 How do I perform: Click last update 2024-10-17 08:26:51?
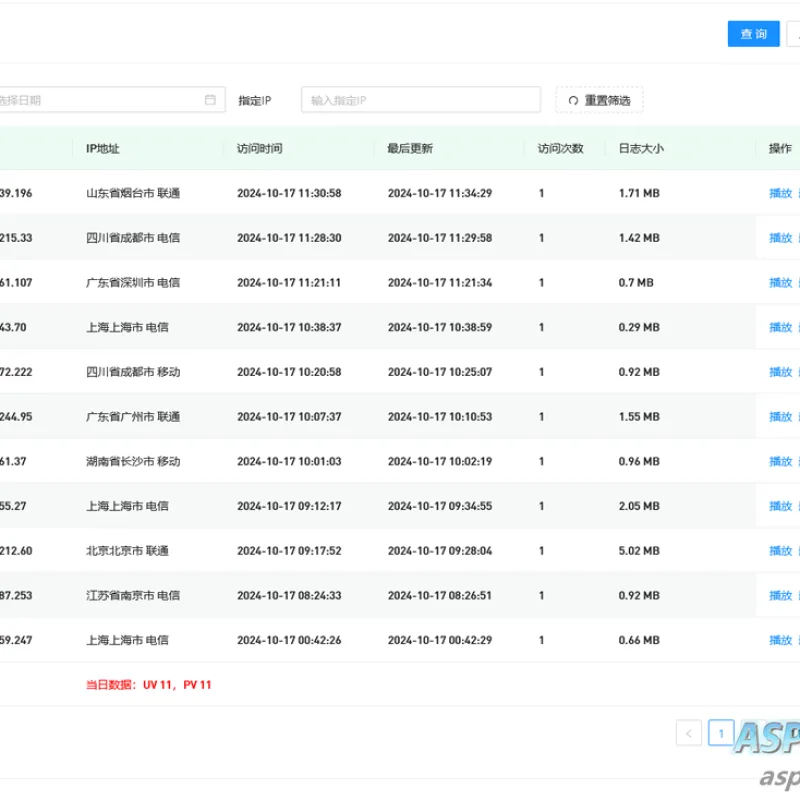440,595
